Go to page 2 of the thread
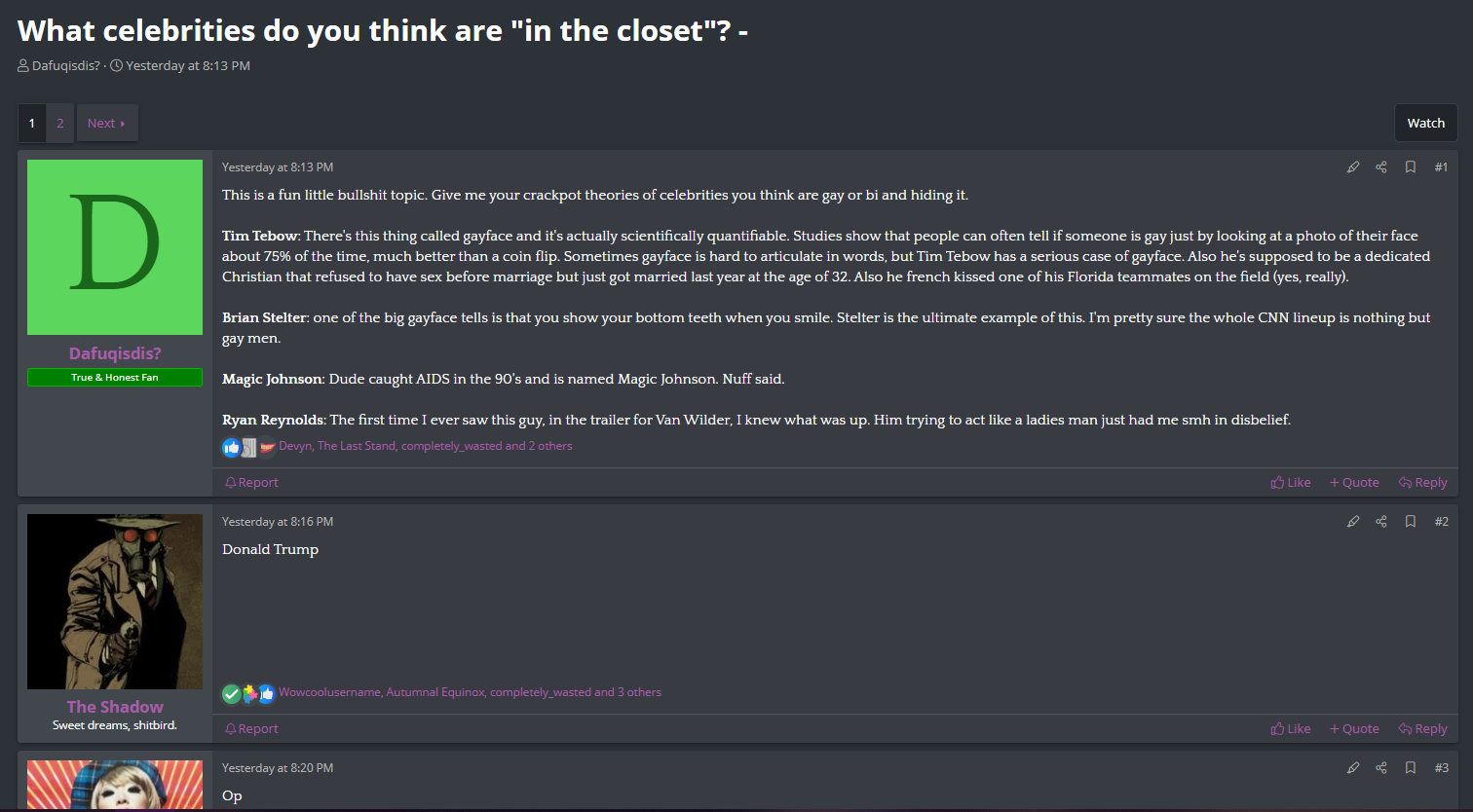Viewport: 1473px width, 812px height. pyautogui.click(x=59, y=124)
